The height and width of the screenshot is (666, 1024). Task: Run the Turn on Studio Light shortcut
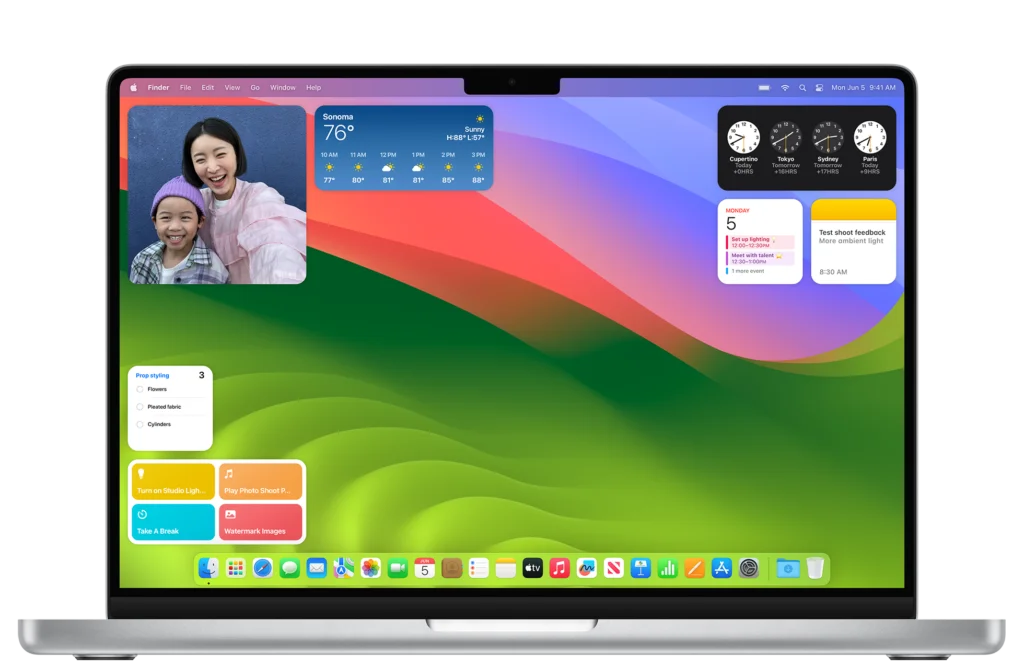click(170, 480)
